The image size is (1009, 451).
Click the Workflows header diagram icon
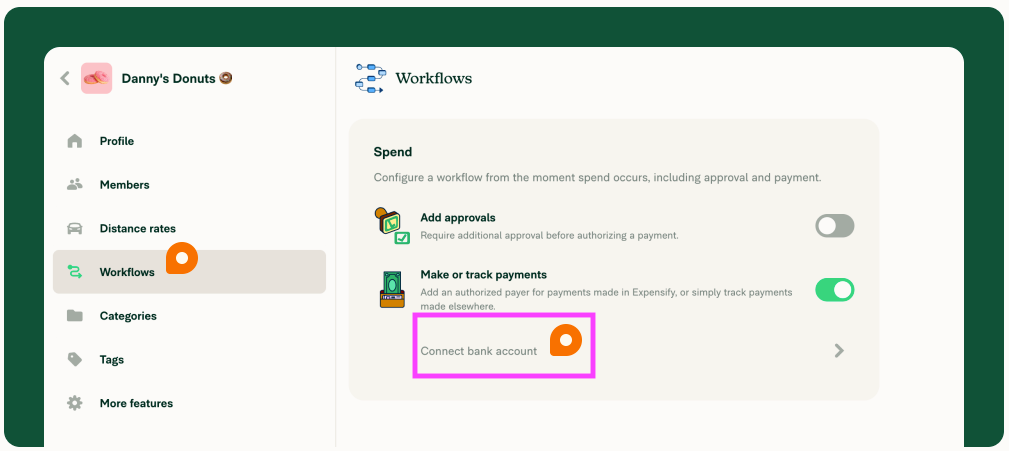tap(370, 78)
